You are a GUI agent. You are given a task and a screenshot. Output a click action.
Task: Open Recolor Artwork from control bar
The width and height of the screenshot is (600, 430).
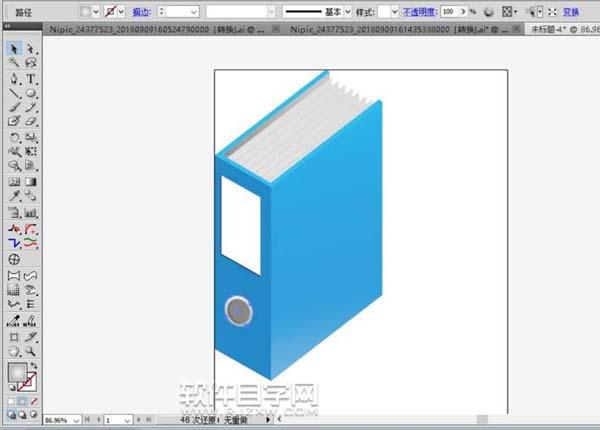[489, 12]
